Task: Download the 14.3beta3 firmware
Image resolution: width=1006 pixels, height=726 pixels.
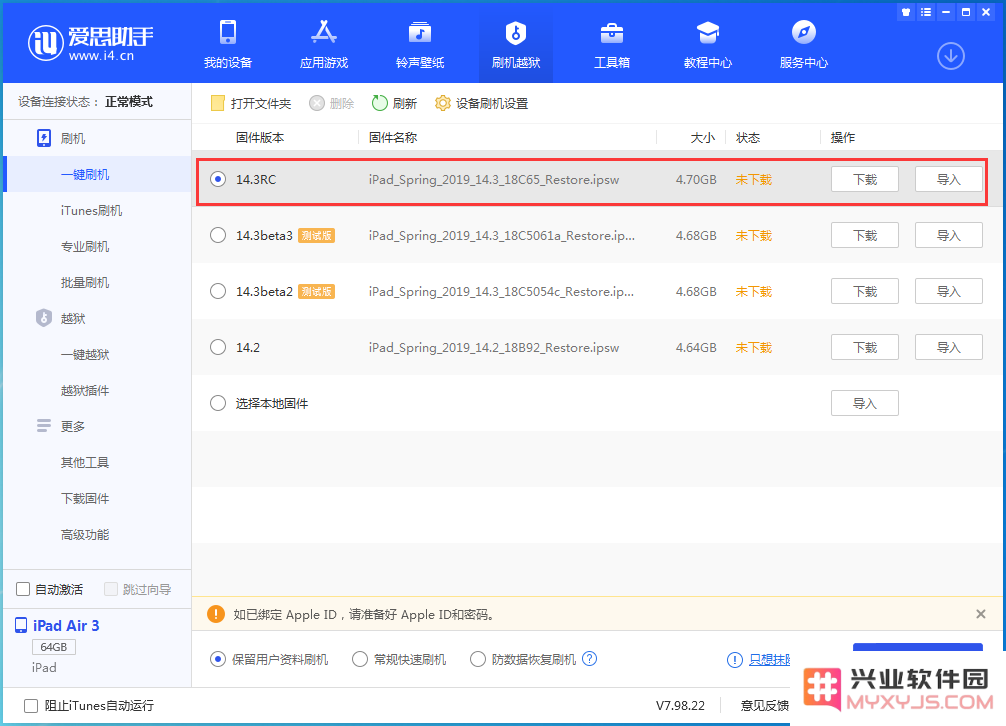Action: [x=864, y=235]
